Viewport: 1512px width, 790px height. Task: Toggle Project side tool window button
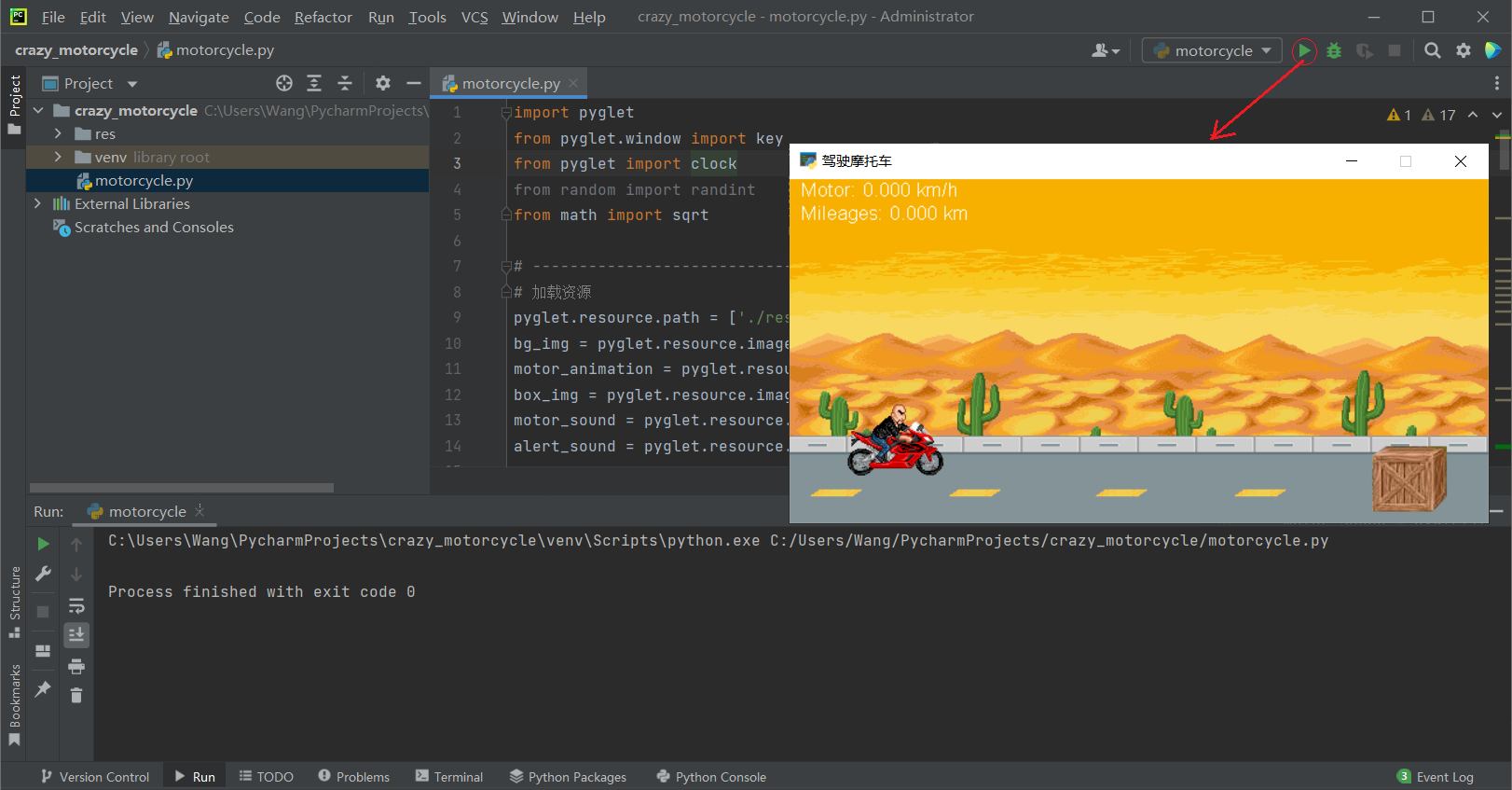14,104
